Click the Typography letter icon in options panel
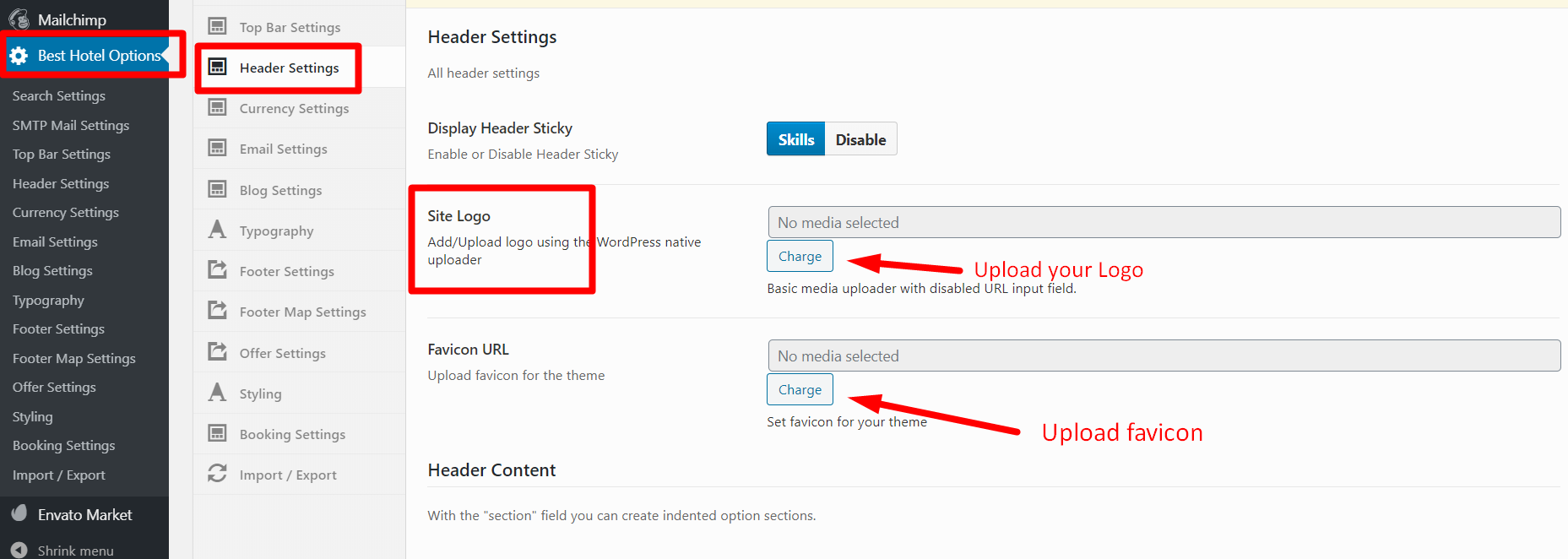Image resolution: width=1568 pixels, height=559 pixels. point(217,230)
